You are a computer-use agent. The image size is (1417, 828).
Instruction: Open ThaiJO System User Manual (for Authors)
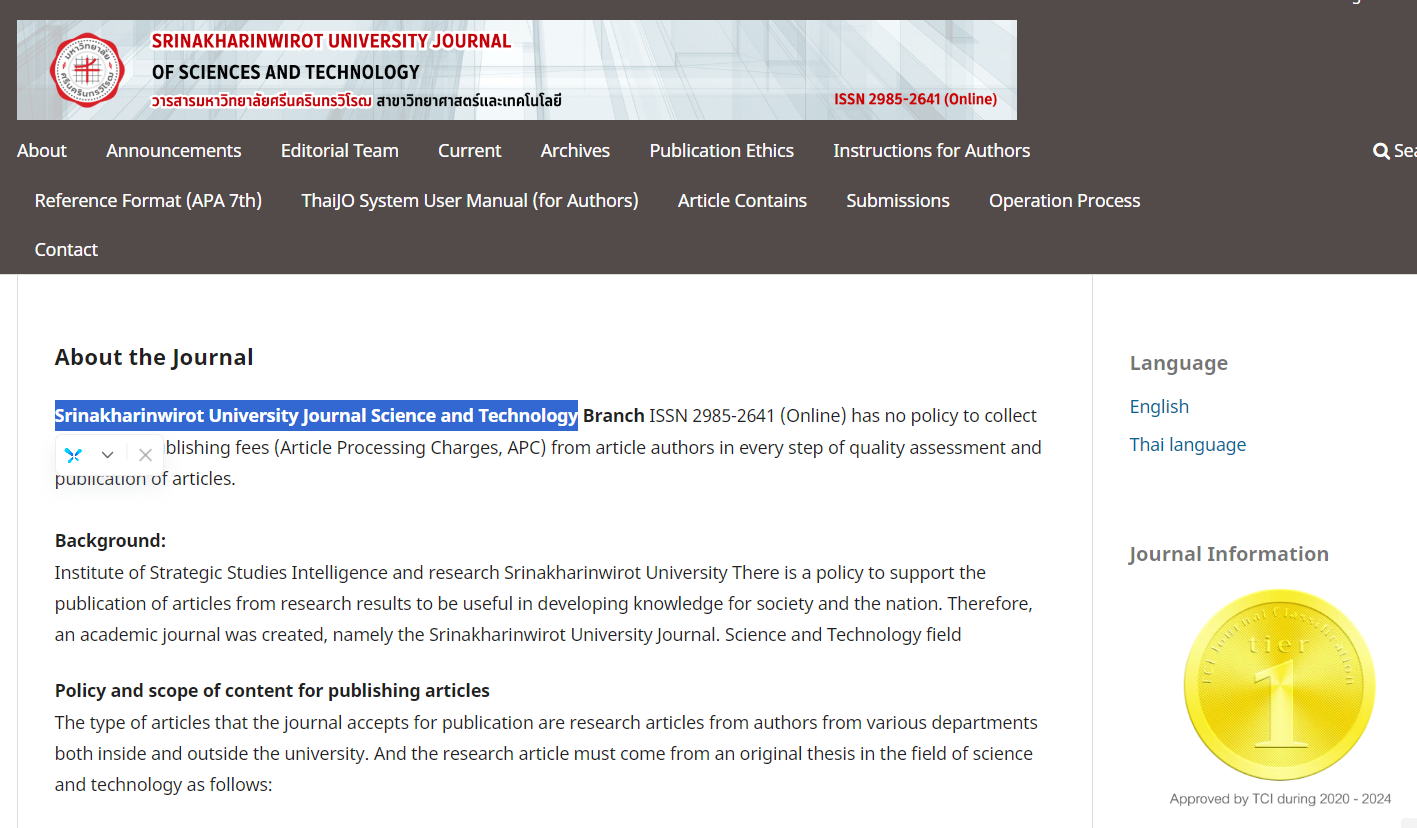click(470, 200)
